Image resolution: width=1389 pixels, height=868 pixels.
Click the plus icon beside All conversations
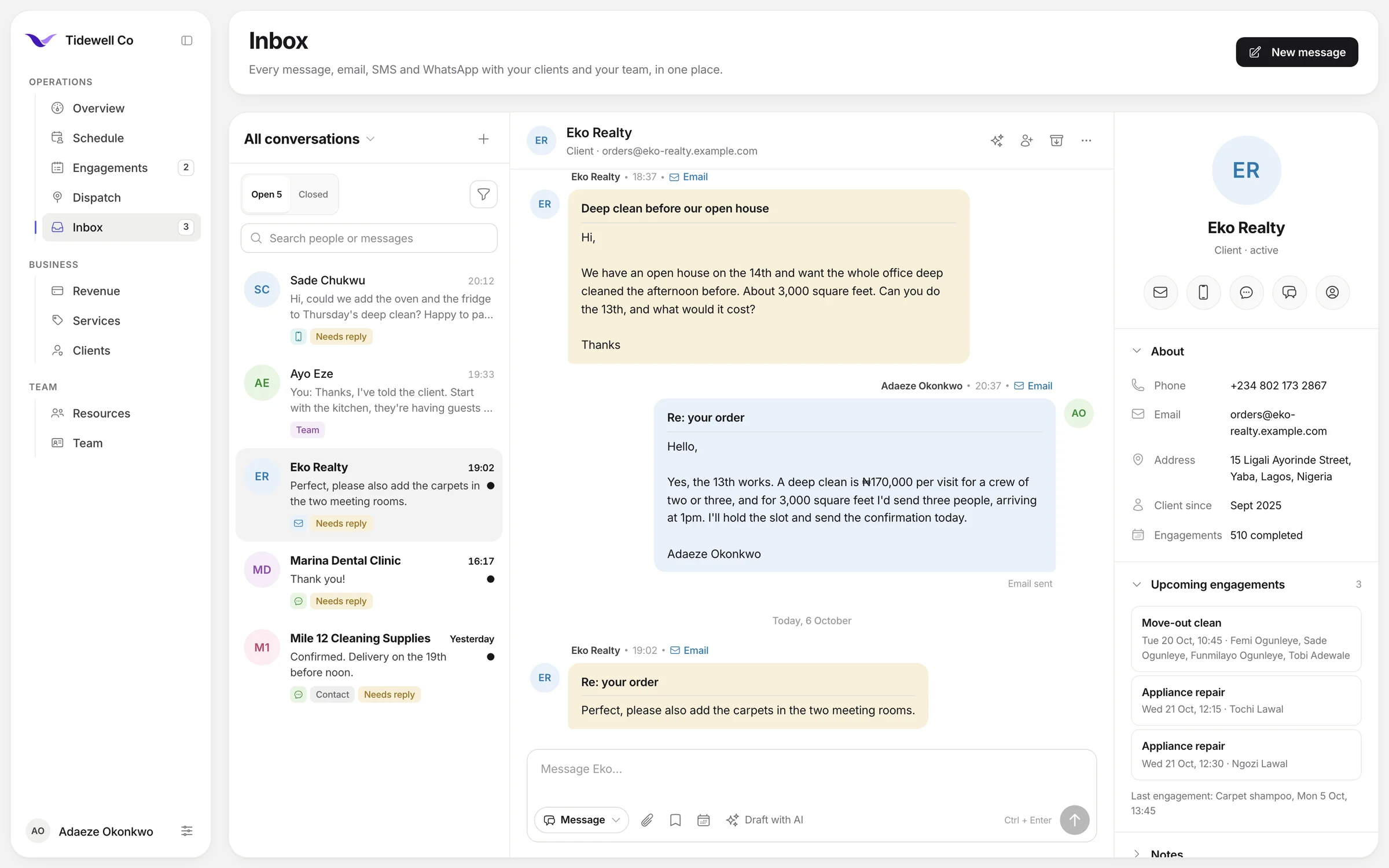click(483, 139)
